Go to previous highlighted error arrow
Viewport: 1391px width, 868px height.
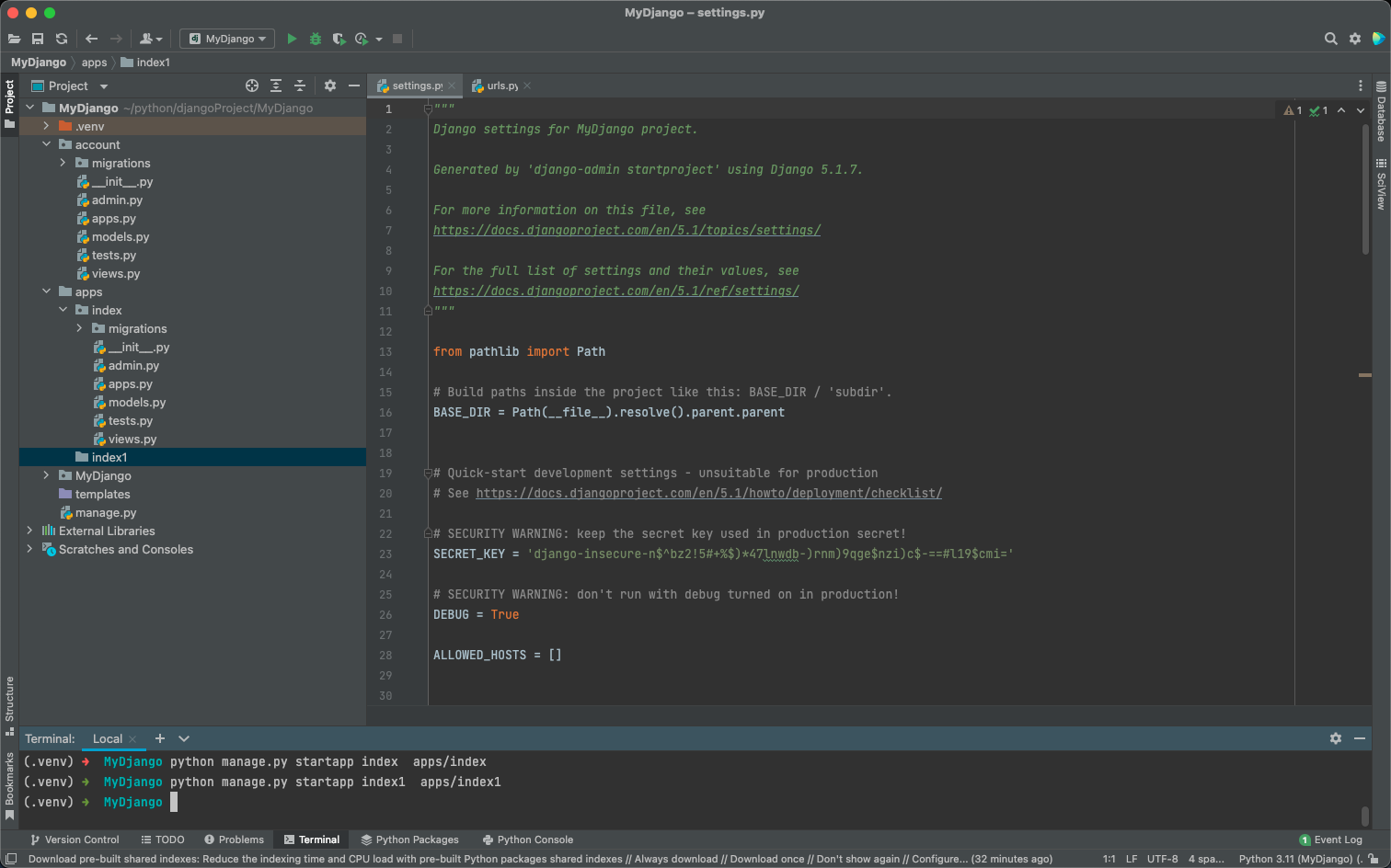[x=1341, y=110]
